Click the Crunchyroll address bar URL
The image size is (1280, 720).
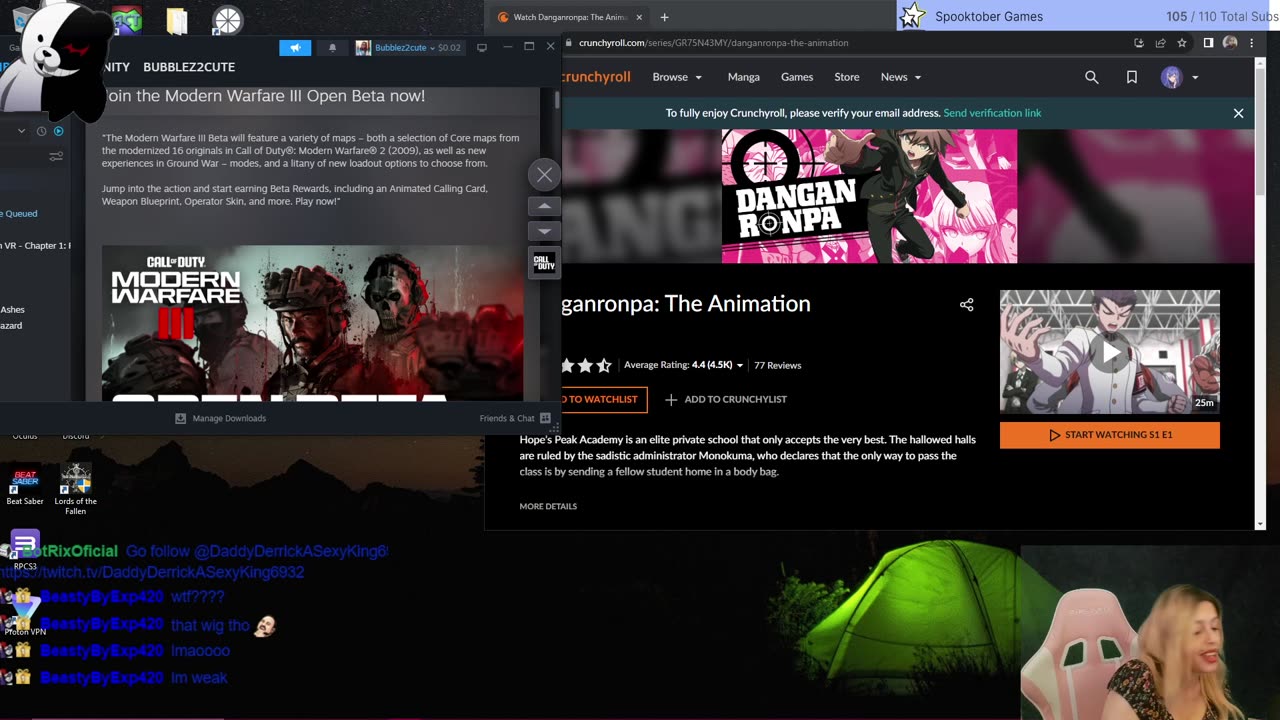[x=713, y=43]
